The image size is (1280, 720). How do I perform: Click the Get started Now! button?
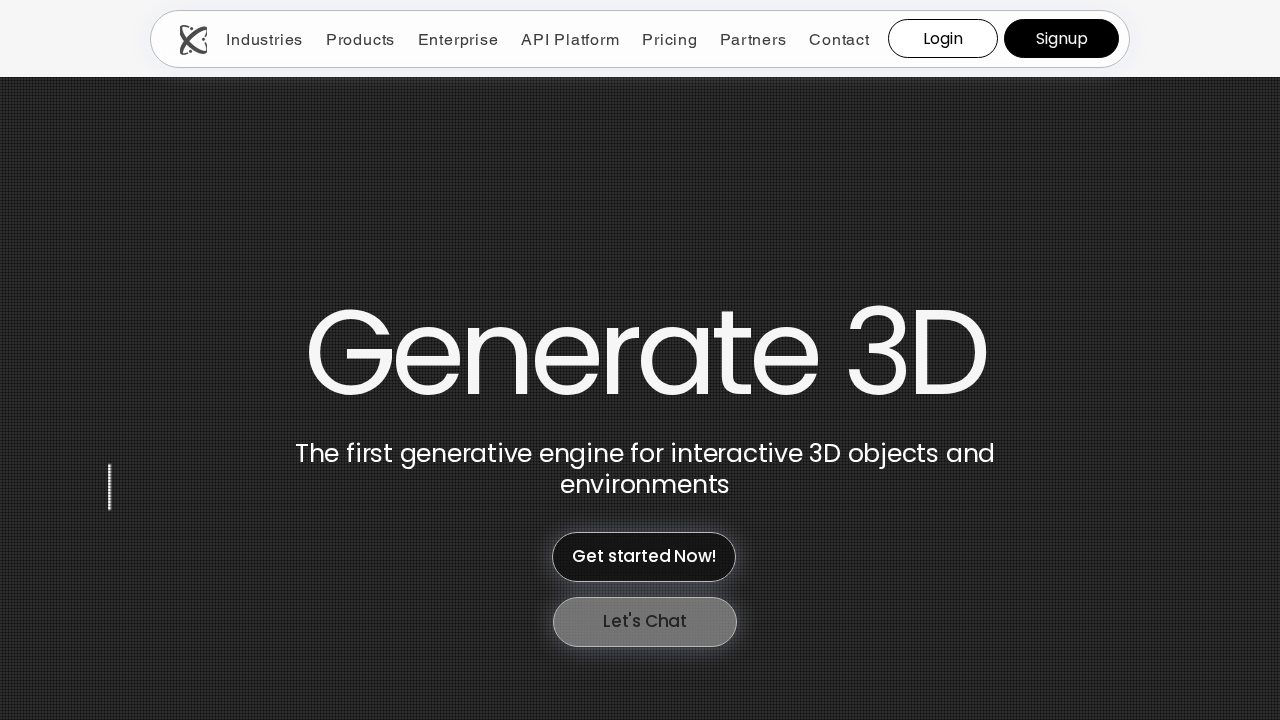pos(644,556)
